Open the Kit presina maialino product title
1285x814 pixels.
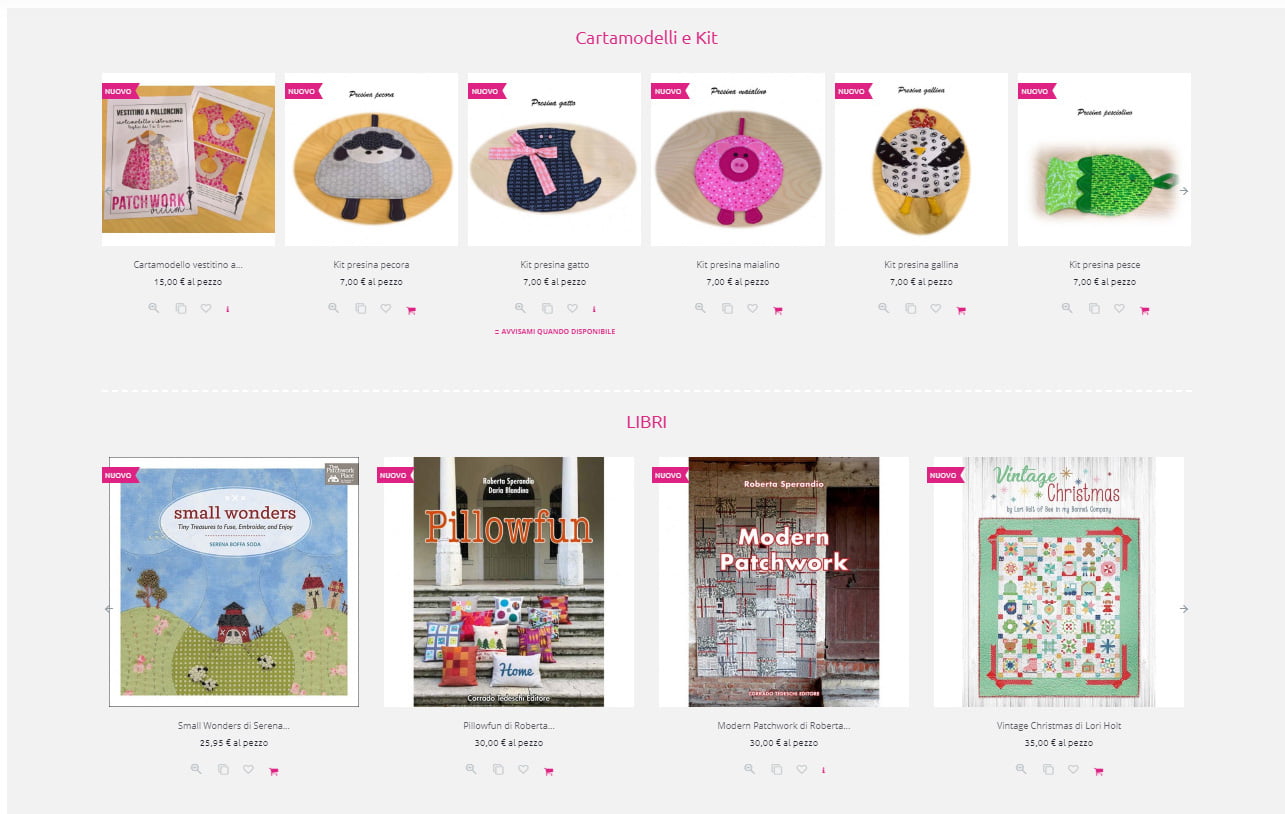point(738,265)
